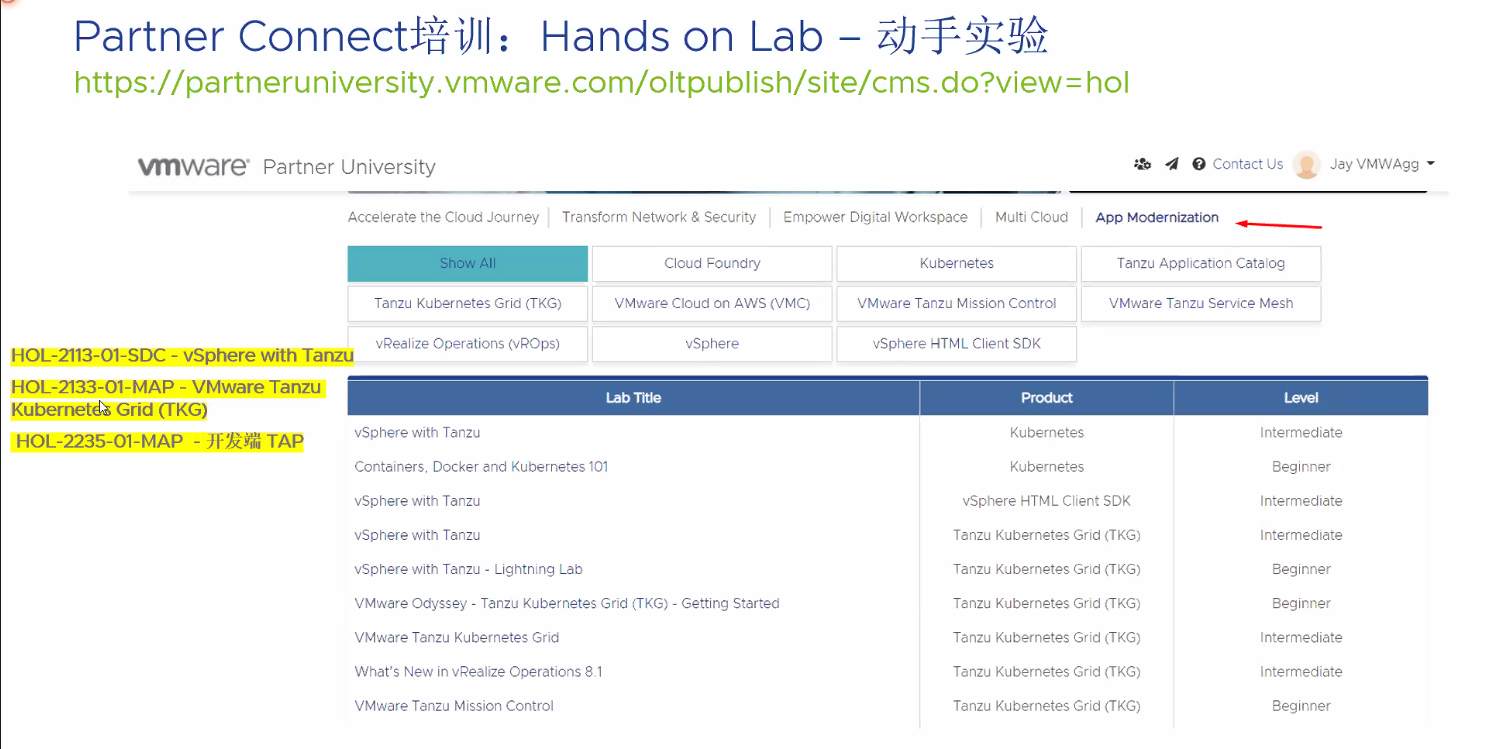Switch to Accelerate the Cloud Journey tab
Screen dimensions: 1488x749
click(443, 217)
